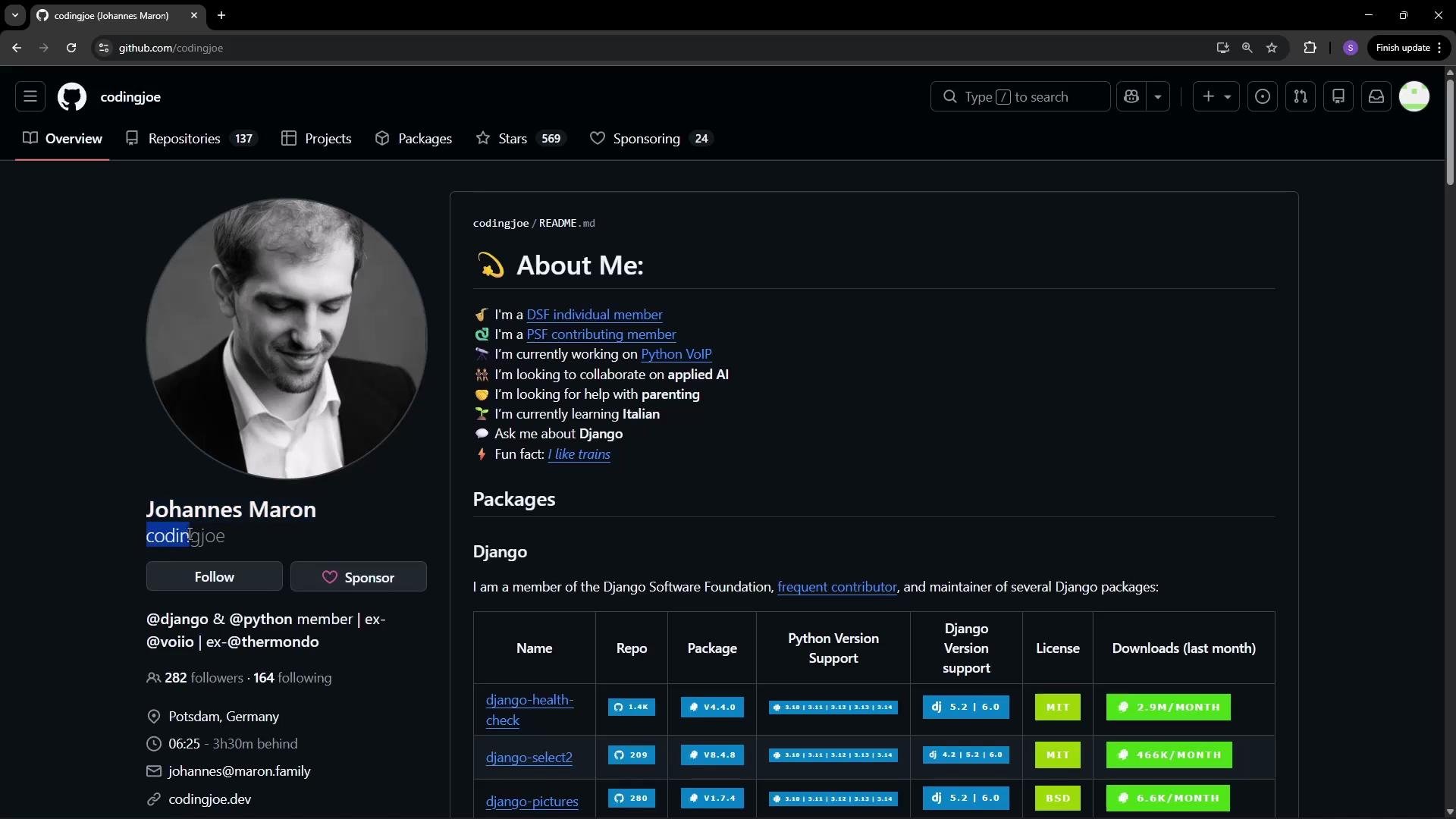
Task: Click the address bar URL github.com/codingjoe
Action: [171, 48]
